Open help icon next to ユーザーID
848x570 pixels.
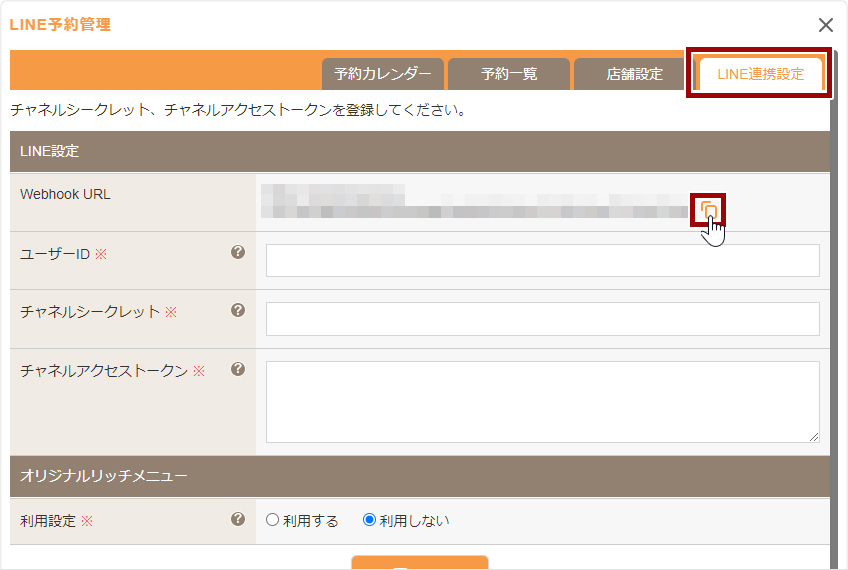238,252
